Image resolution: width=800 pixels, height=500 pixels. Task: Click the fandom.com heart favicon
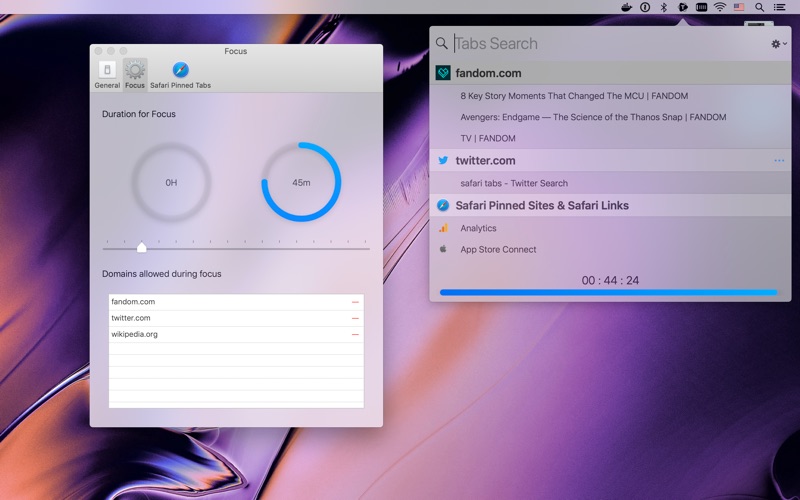coord(443,73)
